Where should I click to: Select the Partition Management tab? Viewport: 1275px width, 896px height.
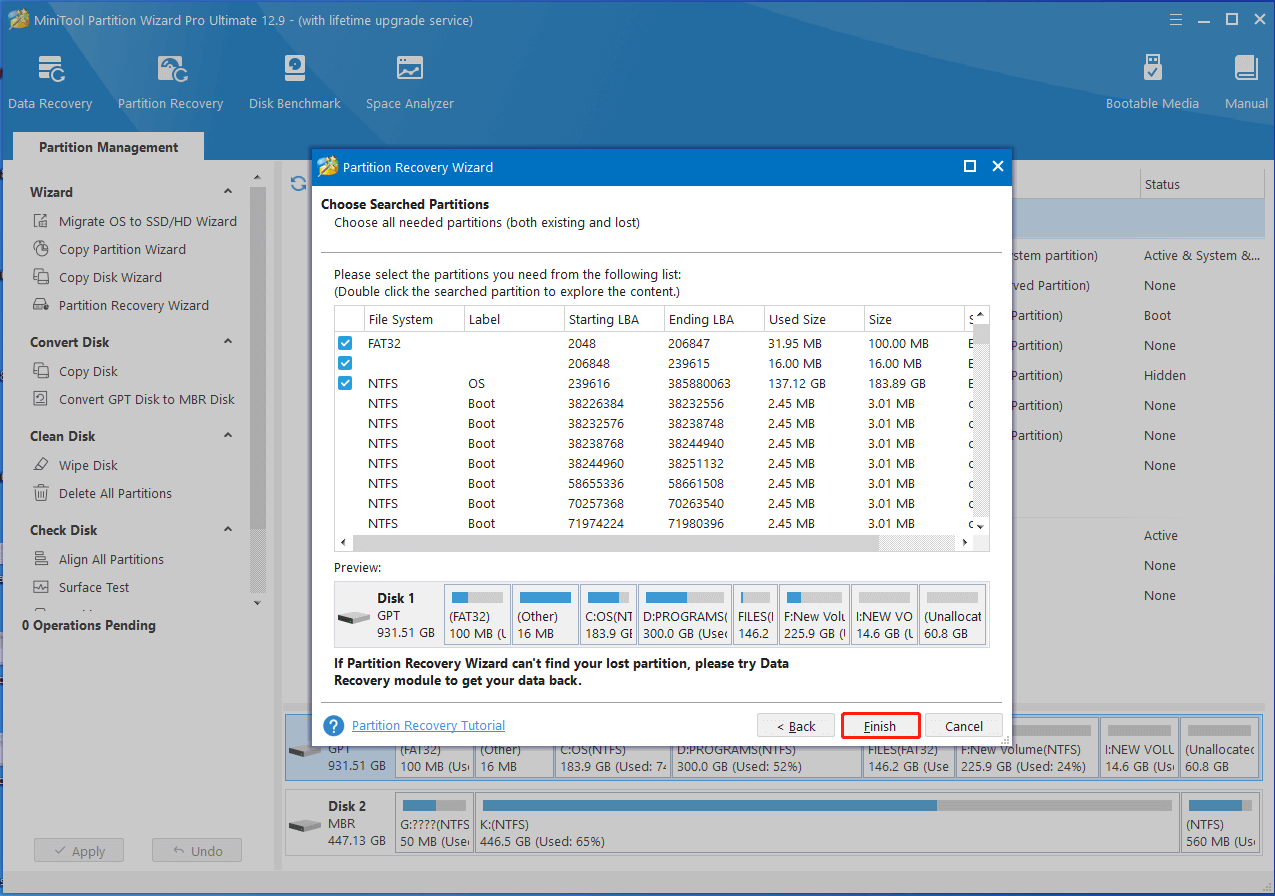coord(108,147)
